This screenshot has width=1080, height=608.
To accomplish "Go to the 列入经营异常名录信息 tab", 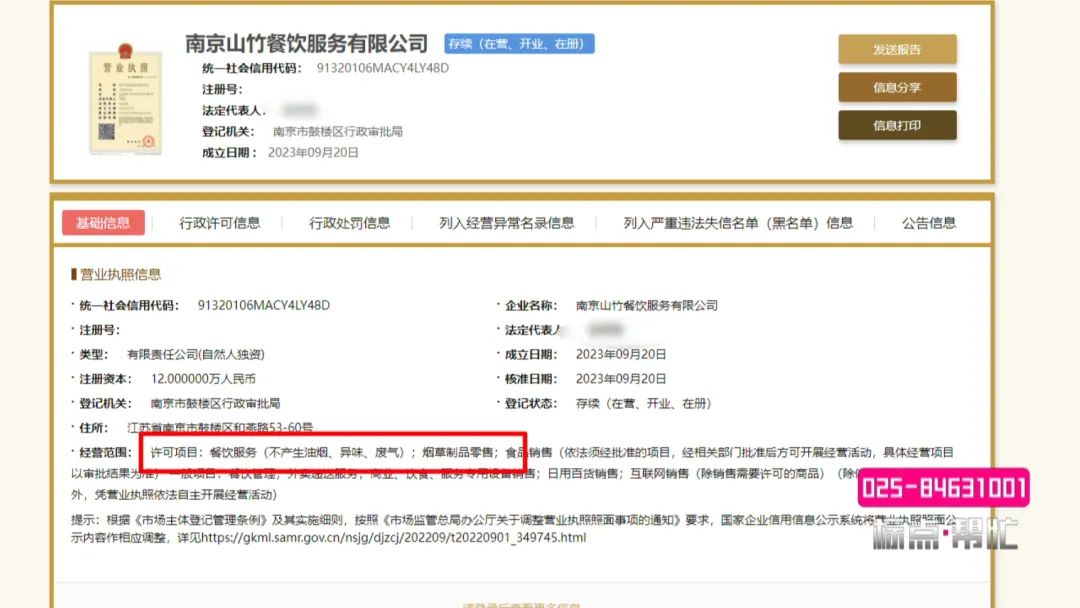I will pyautogui.click(x=506, y=222).
